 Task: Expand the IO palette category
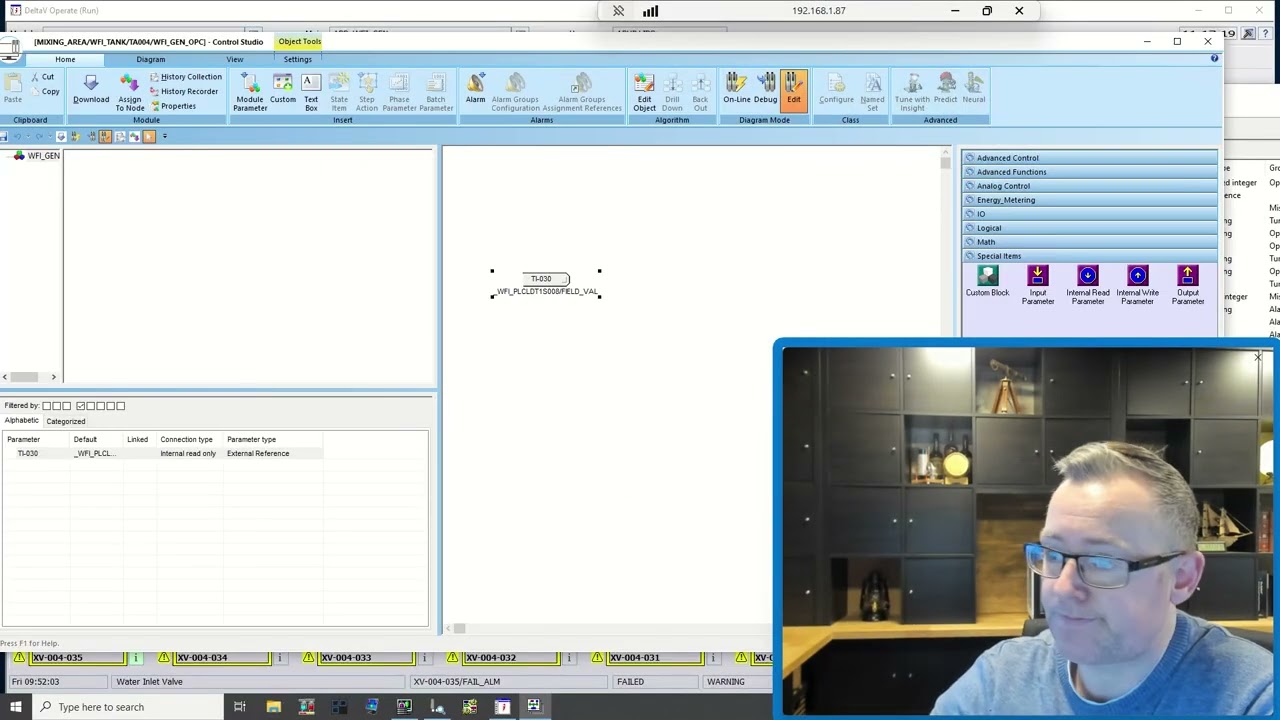[1089, 214]
